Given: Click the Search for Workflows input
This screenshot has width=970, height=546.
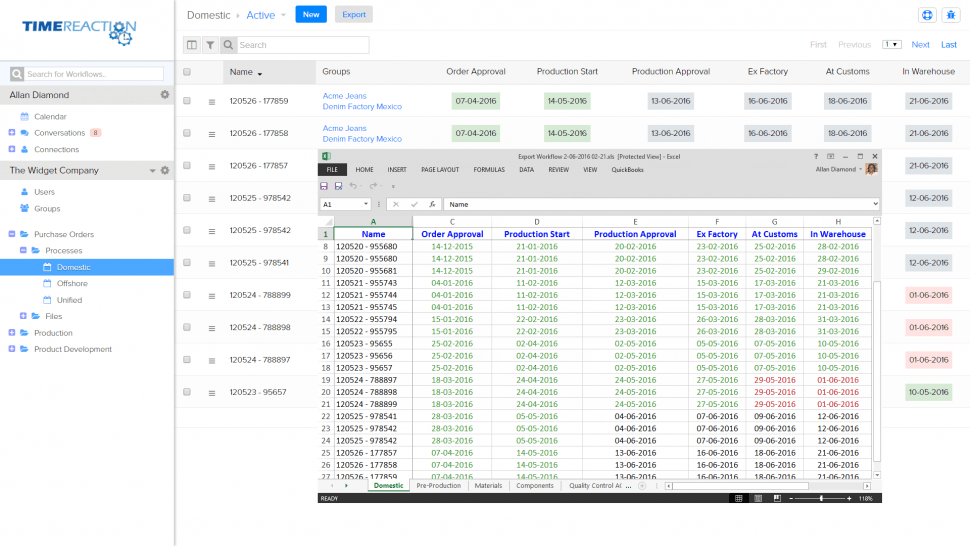Looking at the screenshot, I should pyautogui.click(x=94, y=74).
